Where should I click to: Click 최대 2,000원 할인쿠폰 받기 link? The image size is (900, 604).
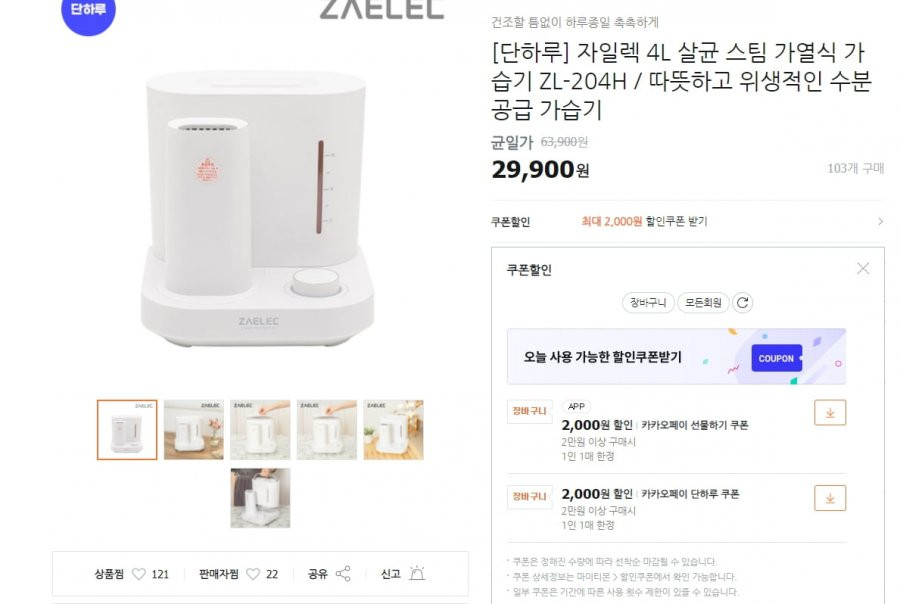click(x=644, y=222)
